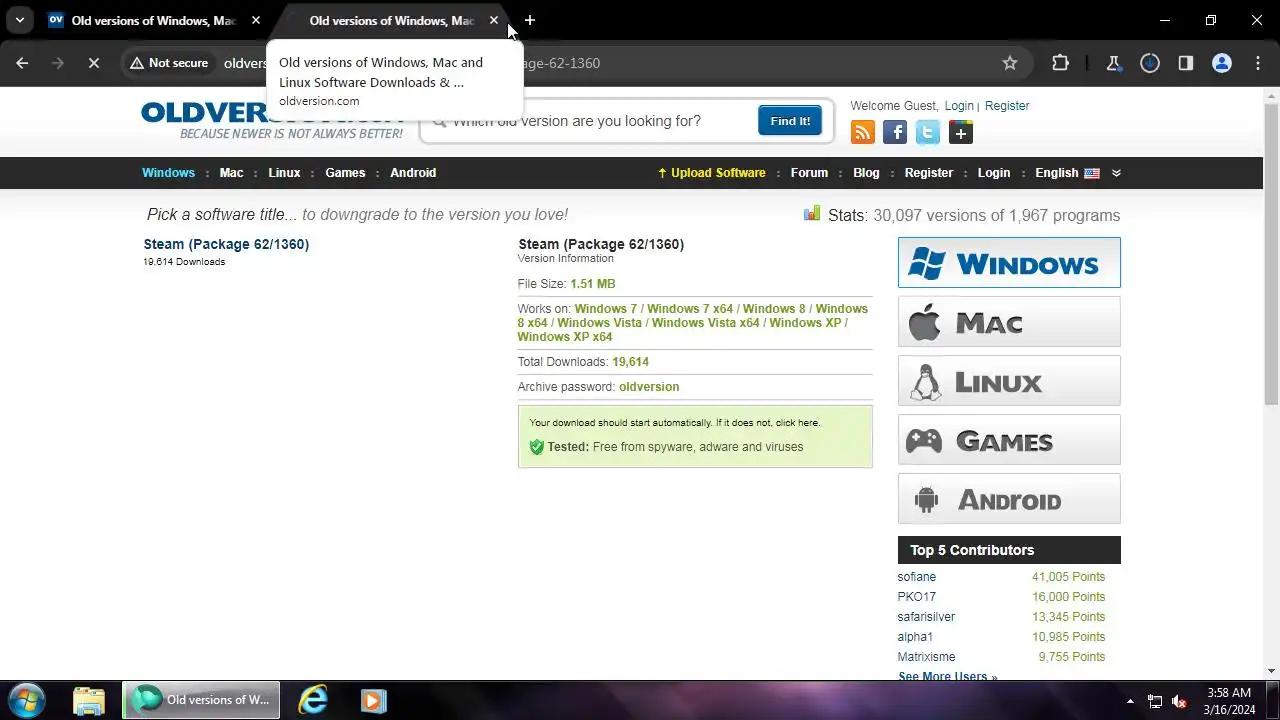Open contributor safarisilver's profile

[926, 617]
